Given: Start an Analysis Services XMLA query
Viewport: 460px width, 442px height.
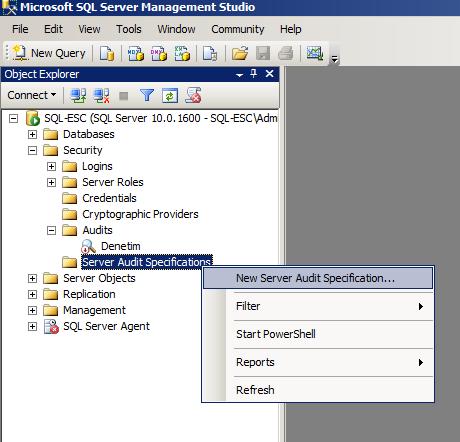Looking at the screenshot, I should pyautogui.click(x=182, y=53).
